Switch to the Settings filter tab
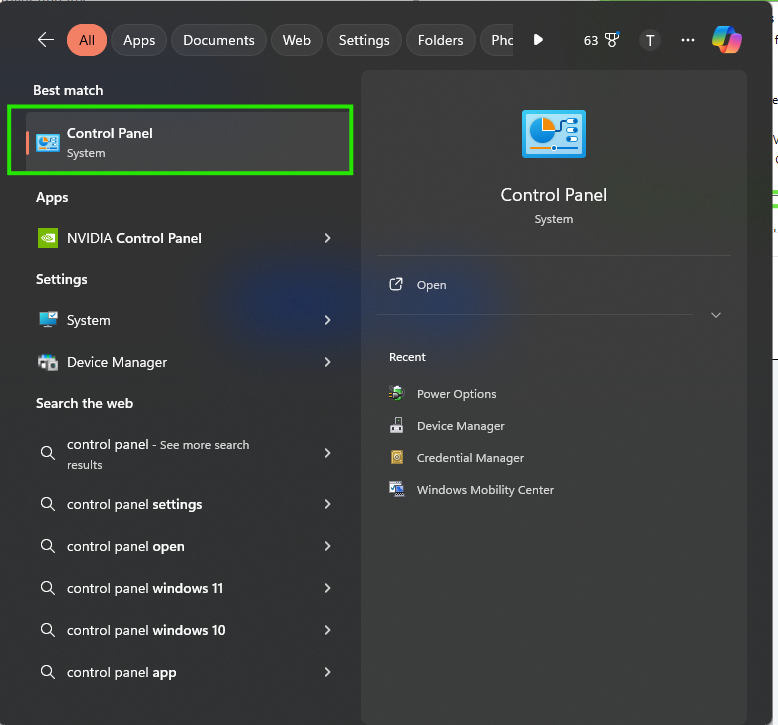The width and height of the screenshot is (778, 725). click(364, 40)
